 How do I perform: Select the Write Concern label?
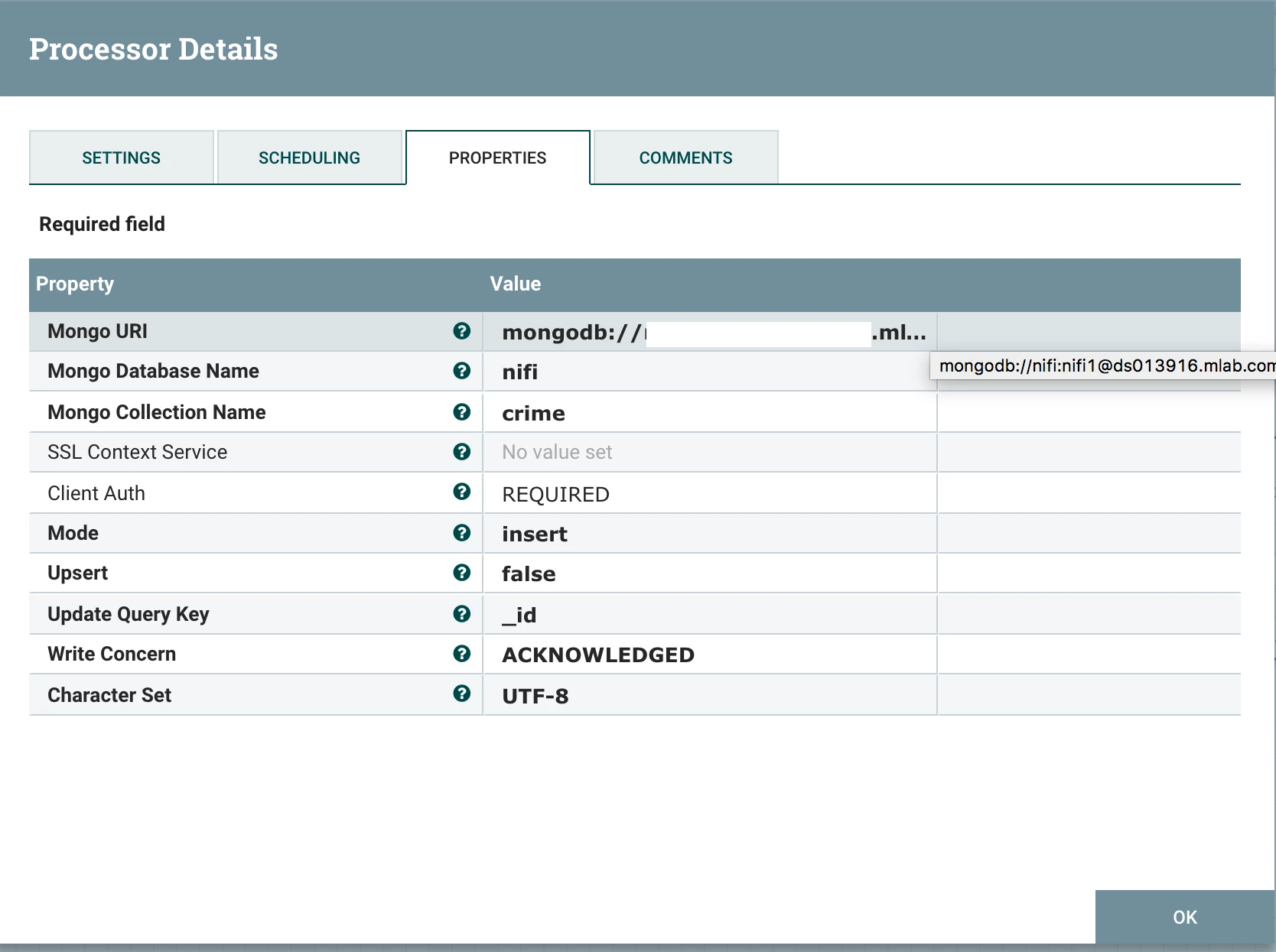pyautogui.click(x=112, y=654)
